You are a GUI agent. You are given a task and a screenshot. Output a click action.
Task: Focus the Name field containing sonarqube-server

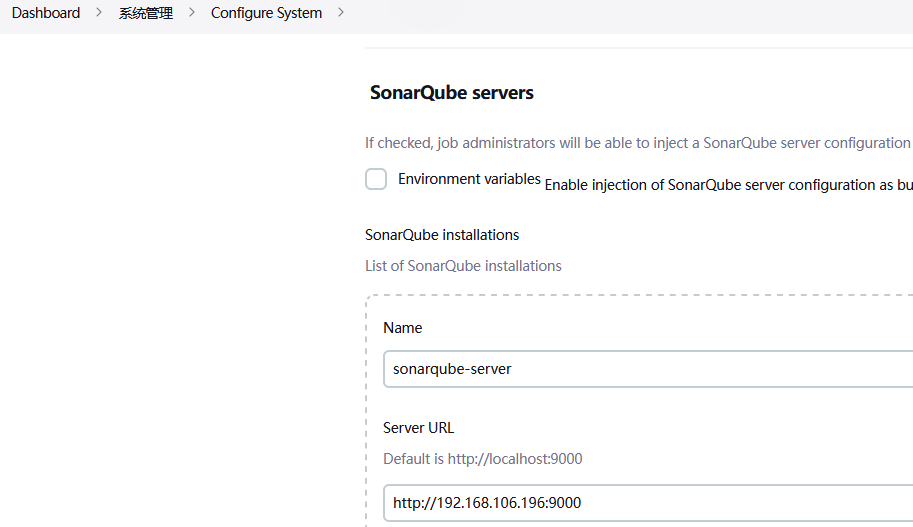pos(640,369)
